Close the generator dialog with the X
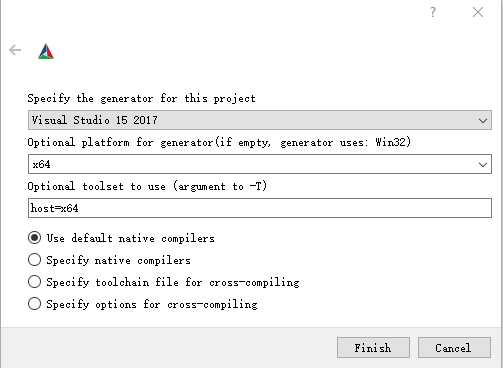 (478, 12)
